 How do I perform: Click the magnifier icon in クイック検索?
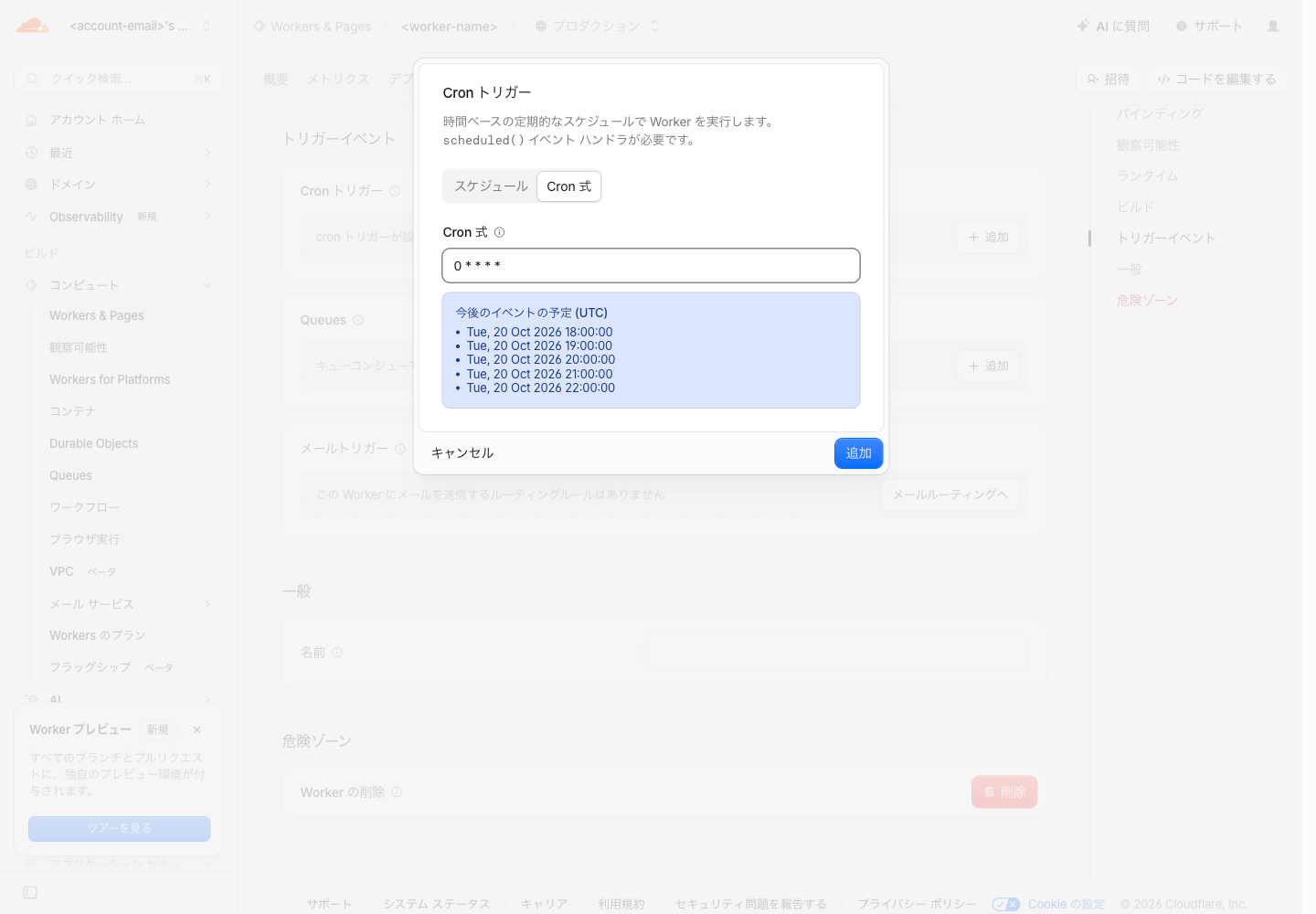(x=33, y=79)
